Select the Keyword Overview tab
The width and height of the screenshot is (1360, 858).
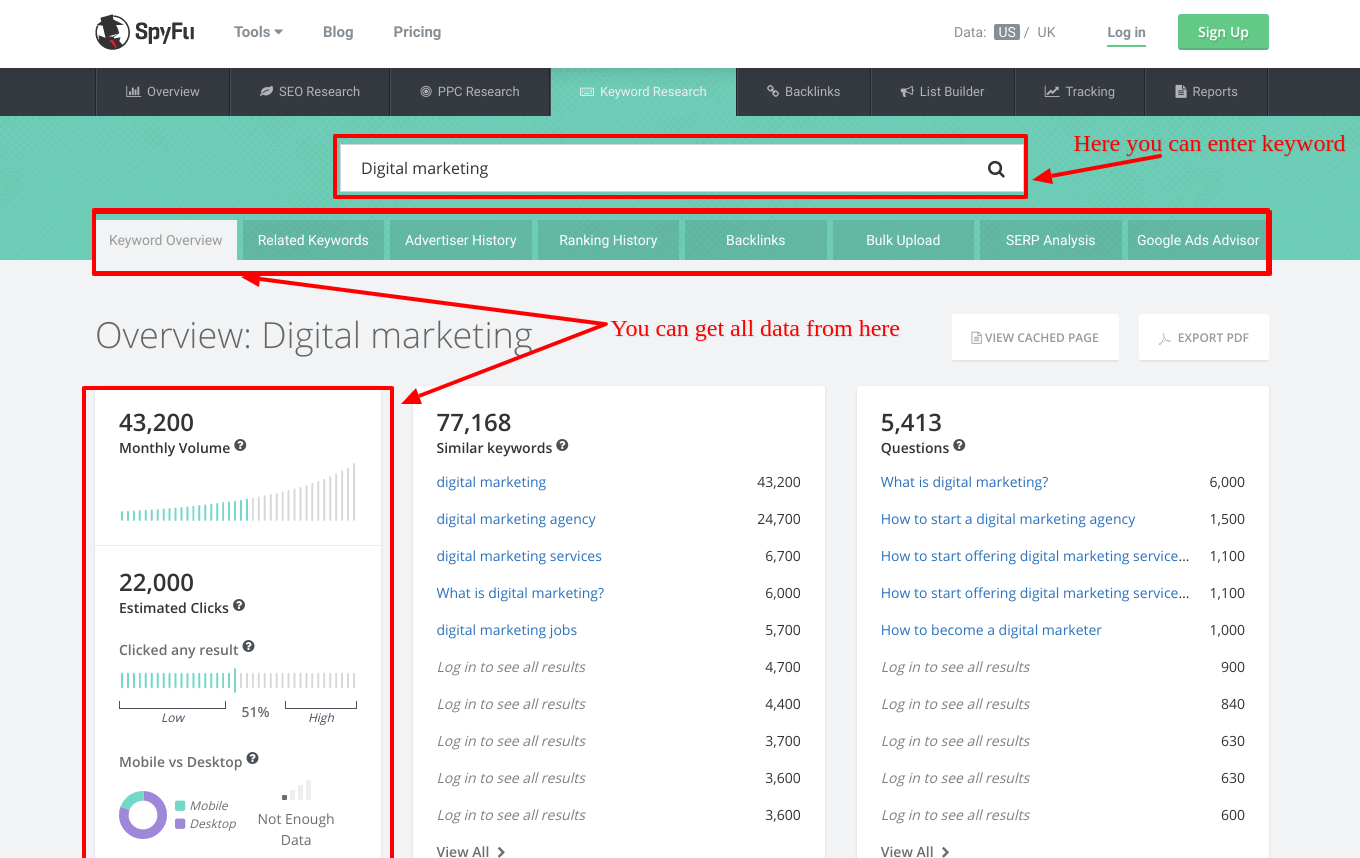tap(166, 240)
